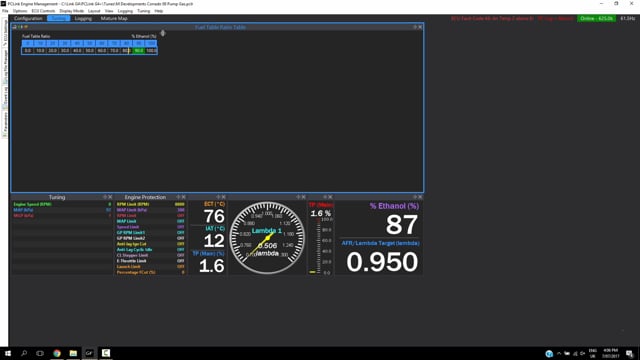The width and height of the screenshot is (640, 360).
Task: Close the TP (Main) bar gauge panel
Action: point(330,197)
